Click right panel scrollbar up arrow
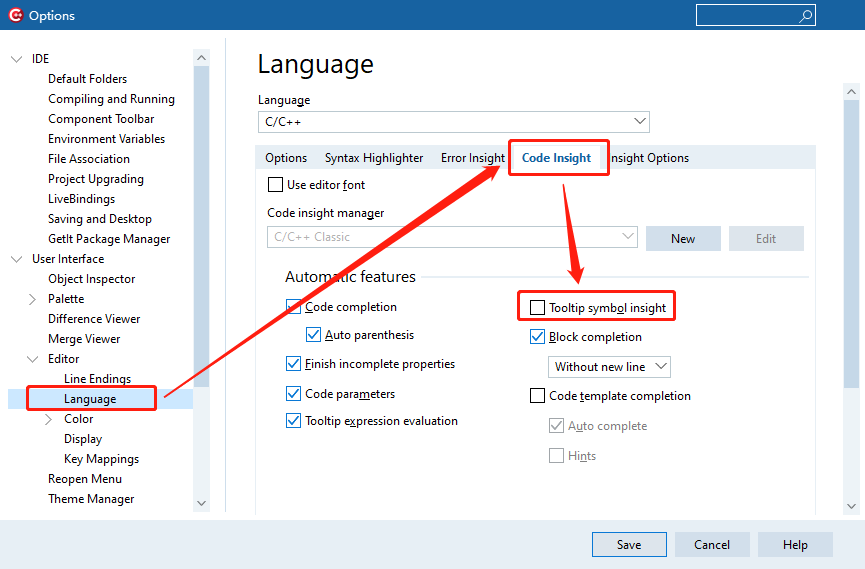 point(851,92)
